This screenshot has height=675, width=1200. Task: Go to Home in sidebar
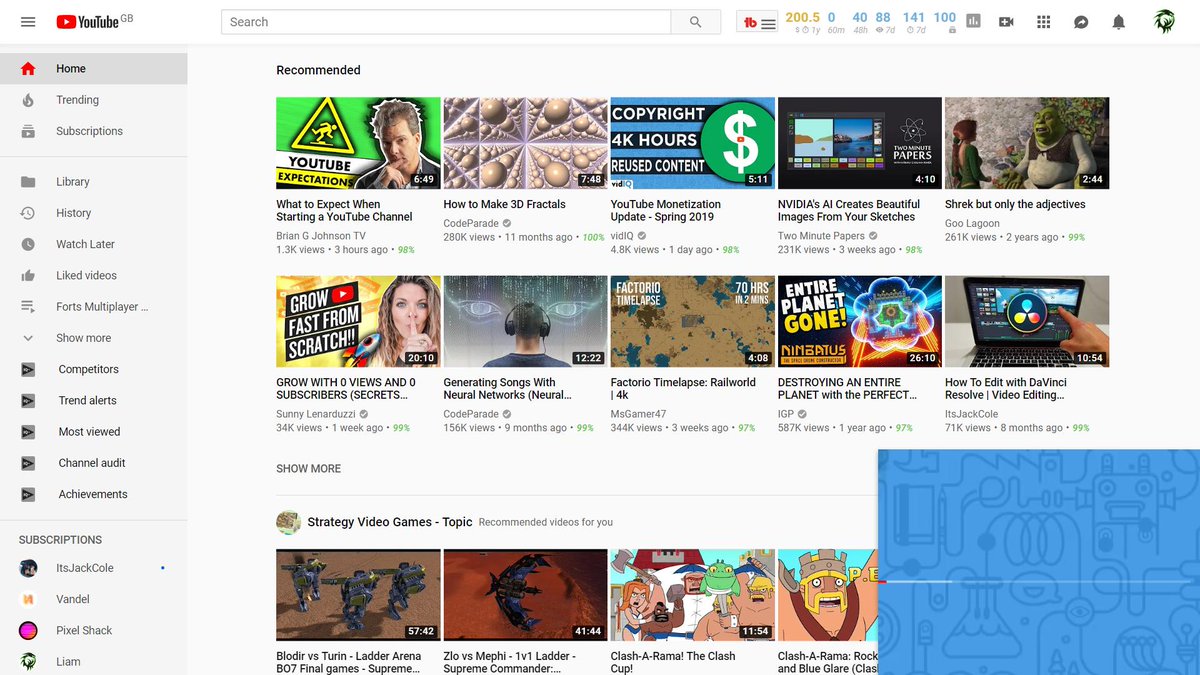[94, 69]
